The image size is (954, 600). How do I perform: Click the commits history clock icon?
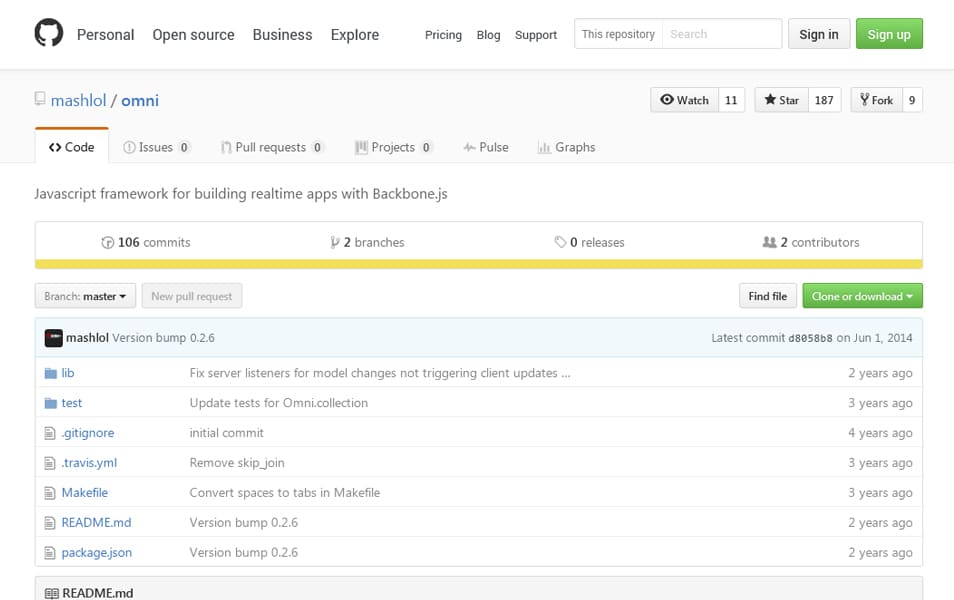tap(108, 243)
